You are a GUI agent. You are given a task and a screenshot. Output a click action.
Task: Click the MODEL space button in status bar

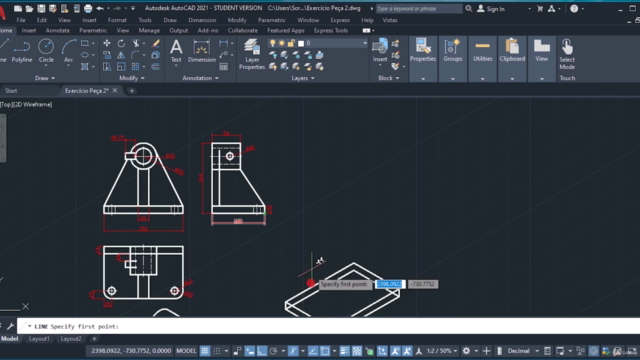tap(186, 351)
